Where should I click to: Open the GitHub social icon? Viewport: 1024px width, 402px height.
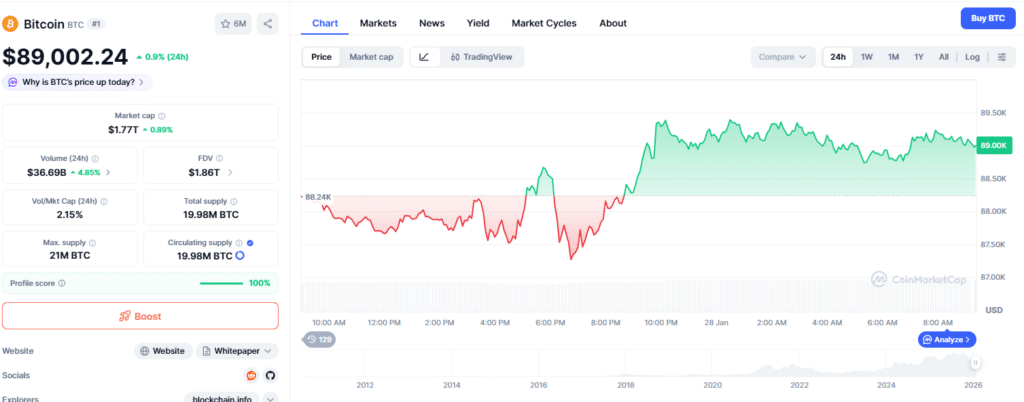(x=270, y=375)
